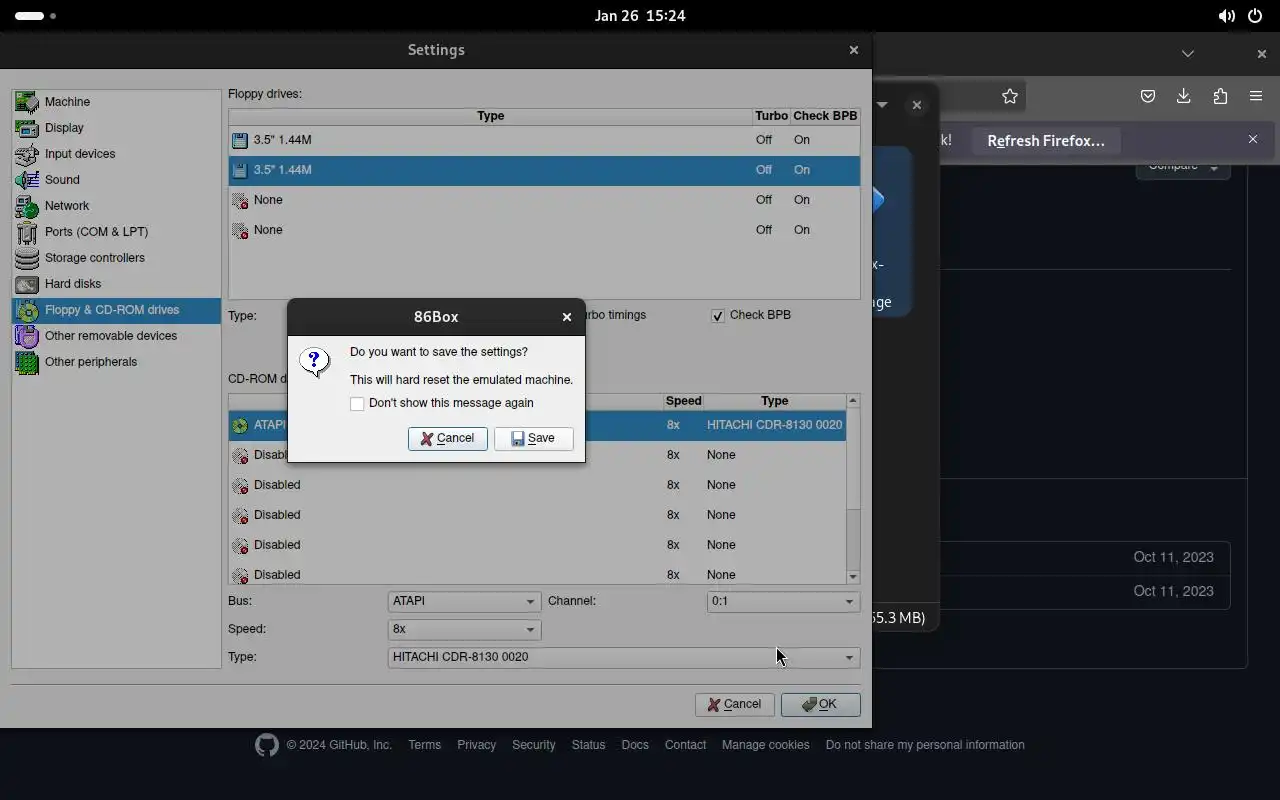
Task: Tick Don't show this message again
Action: tap(357, 404)
